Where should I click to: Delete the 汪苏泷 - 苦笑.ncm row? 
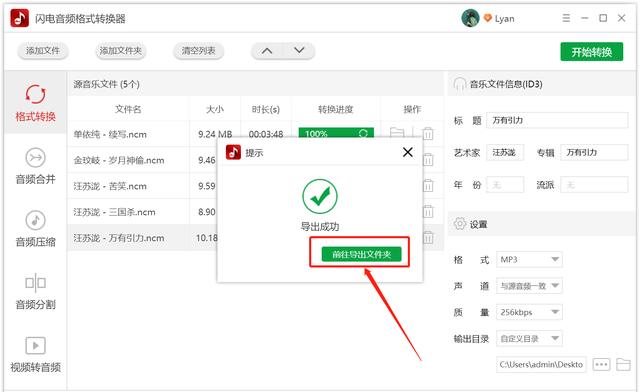[428, 186]
